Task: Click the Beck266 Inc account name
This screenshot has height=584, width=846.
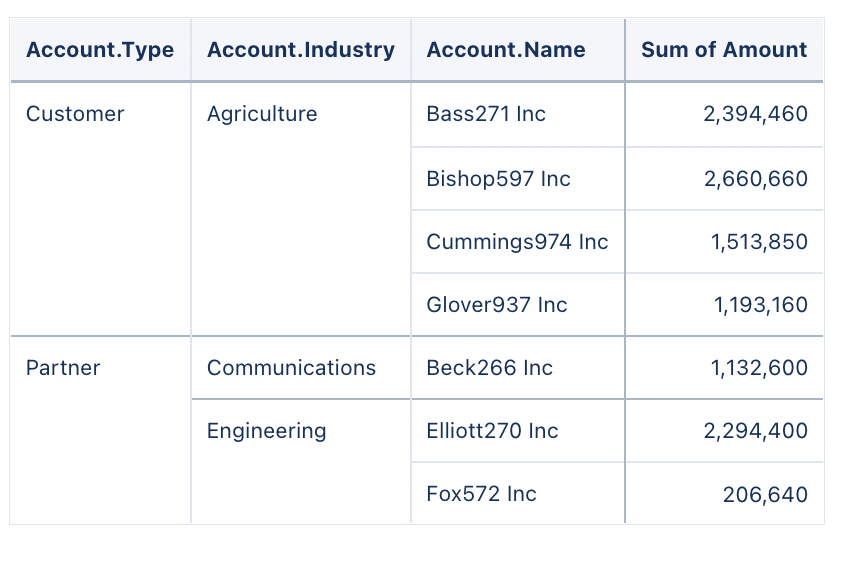Action: (490, 368)
